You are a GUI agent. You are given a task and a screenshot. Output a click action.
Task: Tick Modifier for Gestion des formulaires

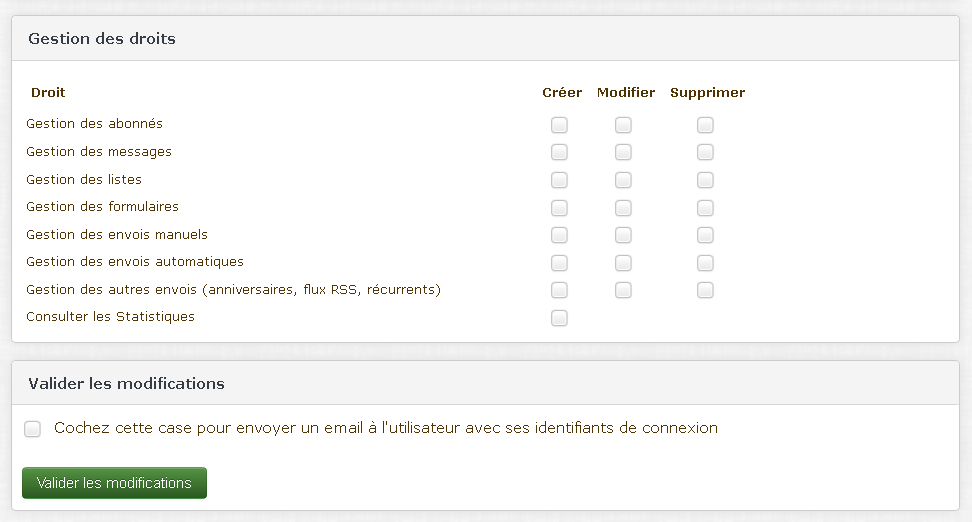(x=623, y=208)
